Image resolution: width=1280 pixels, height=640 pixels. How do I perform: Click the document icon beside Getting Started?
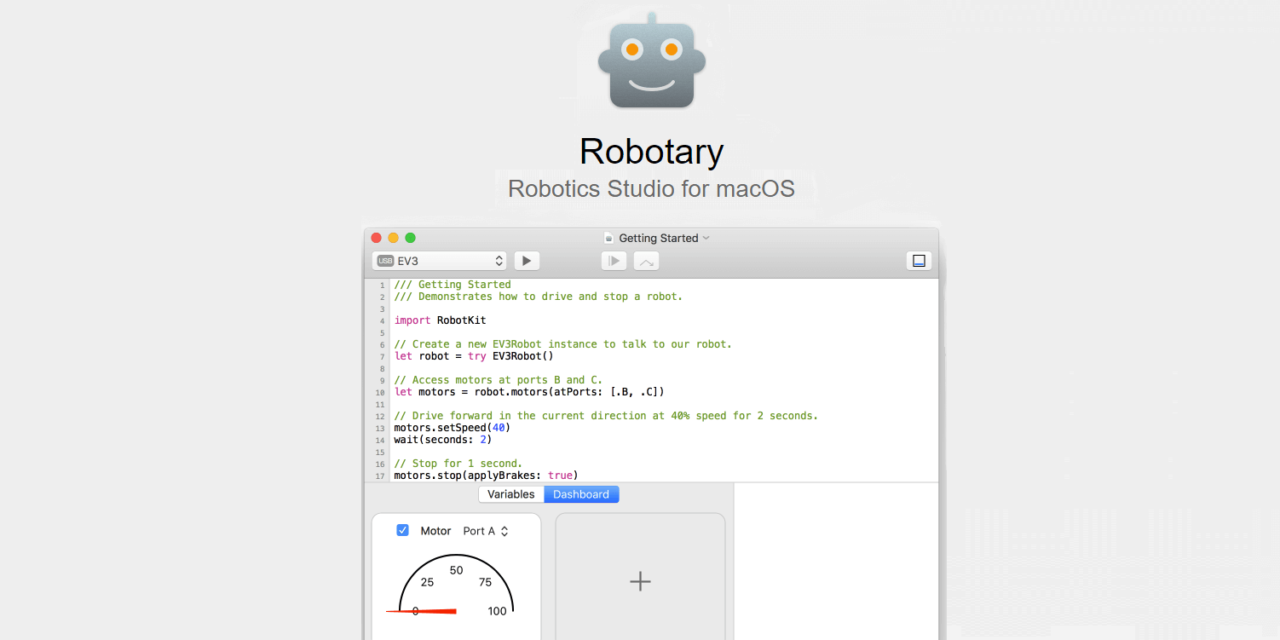(608, 238)
